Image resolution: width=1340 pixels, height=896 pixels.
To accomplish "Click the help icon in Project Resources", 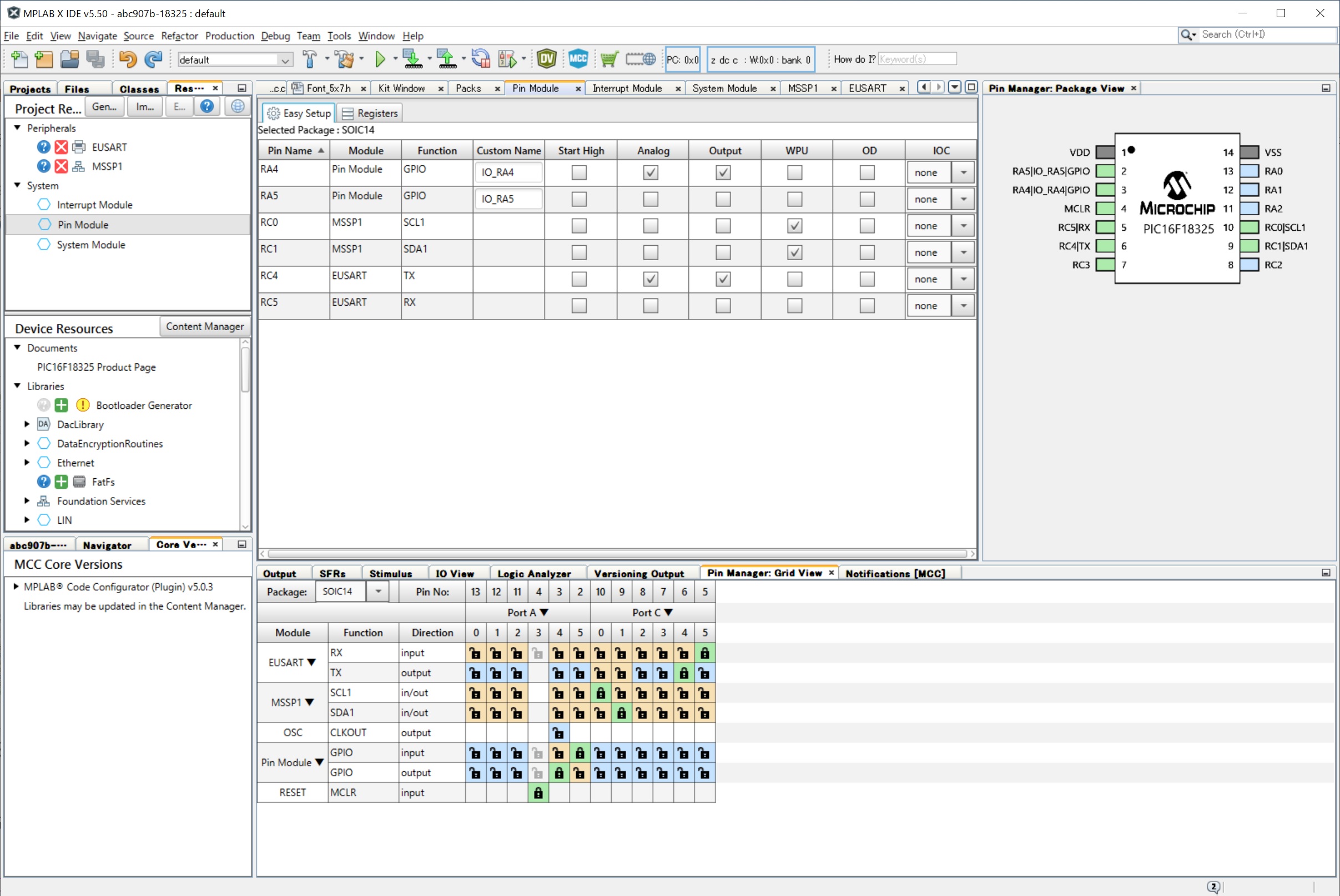I will pos(207,107).
